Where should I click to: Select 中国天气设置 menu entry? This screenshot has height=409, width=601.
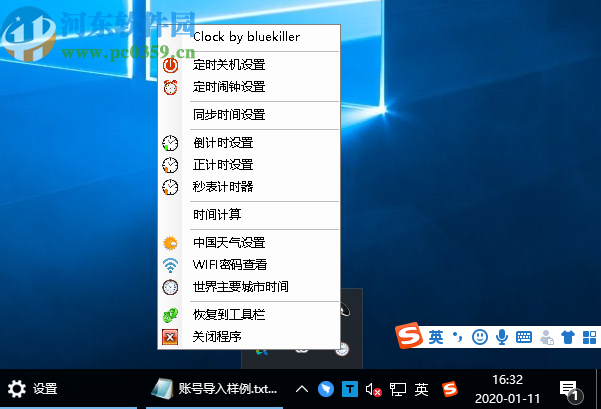pos(249,243)
